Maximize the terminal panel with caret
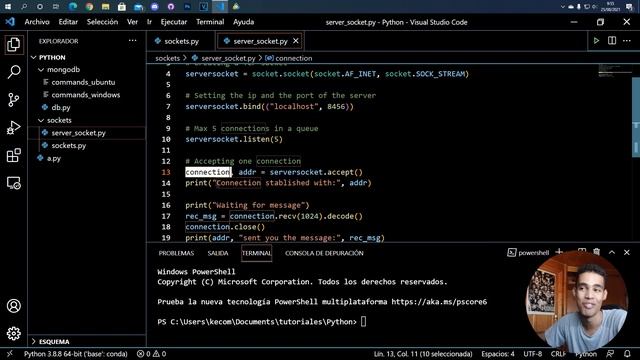 pyautogui.click(x=612, y=252)
